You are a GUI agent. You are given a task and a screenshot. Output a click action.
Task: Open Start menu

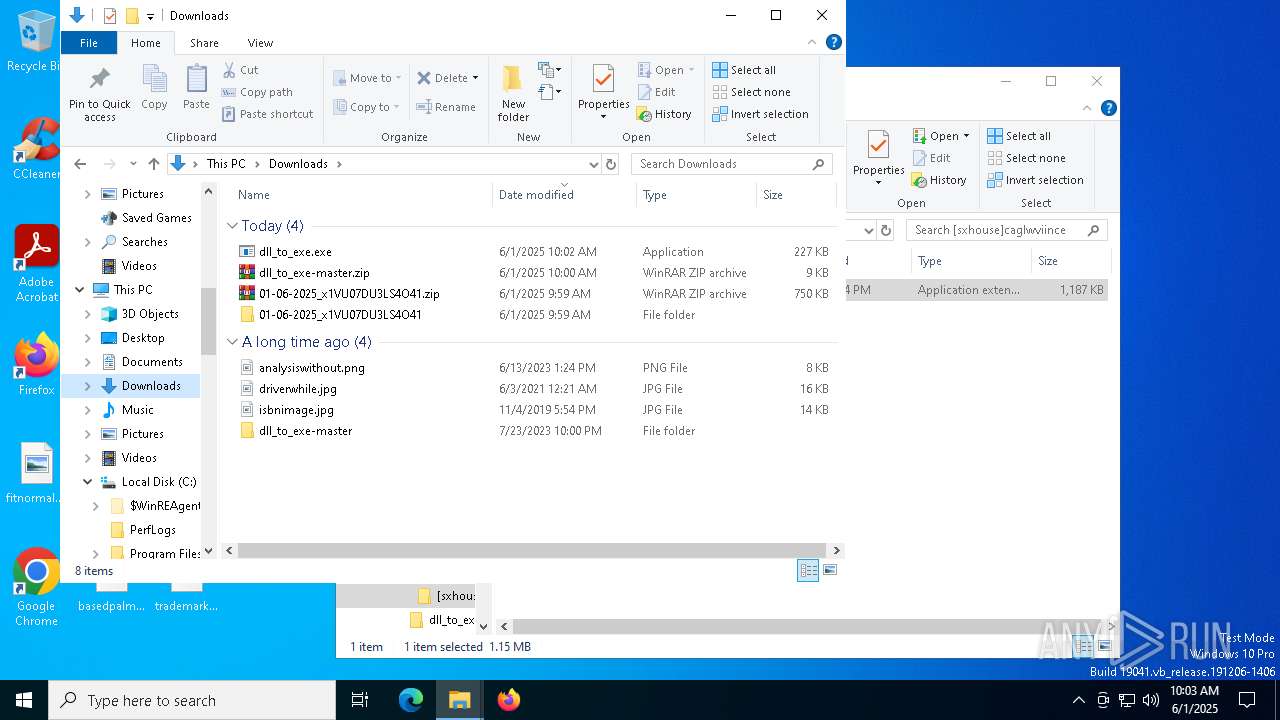click(x=24, y=700)
